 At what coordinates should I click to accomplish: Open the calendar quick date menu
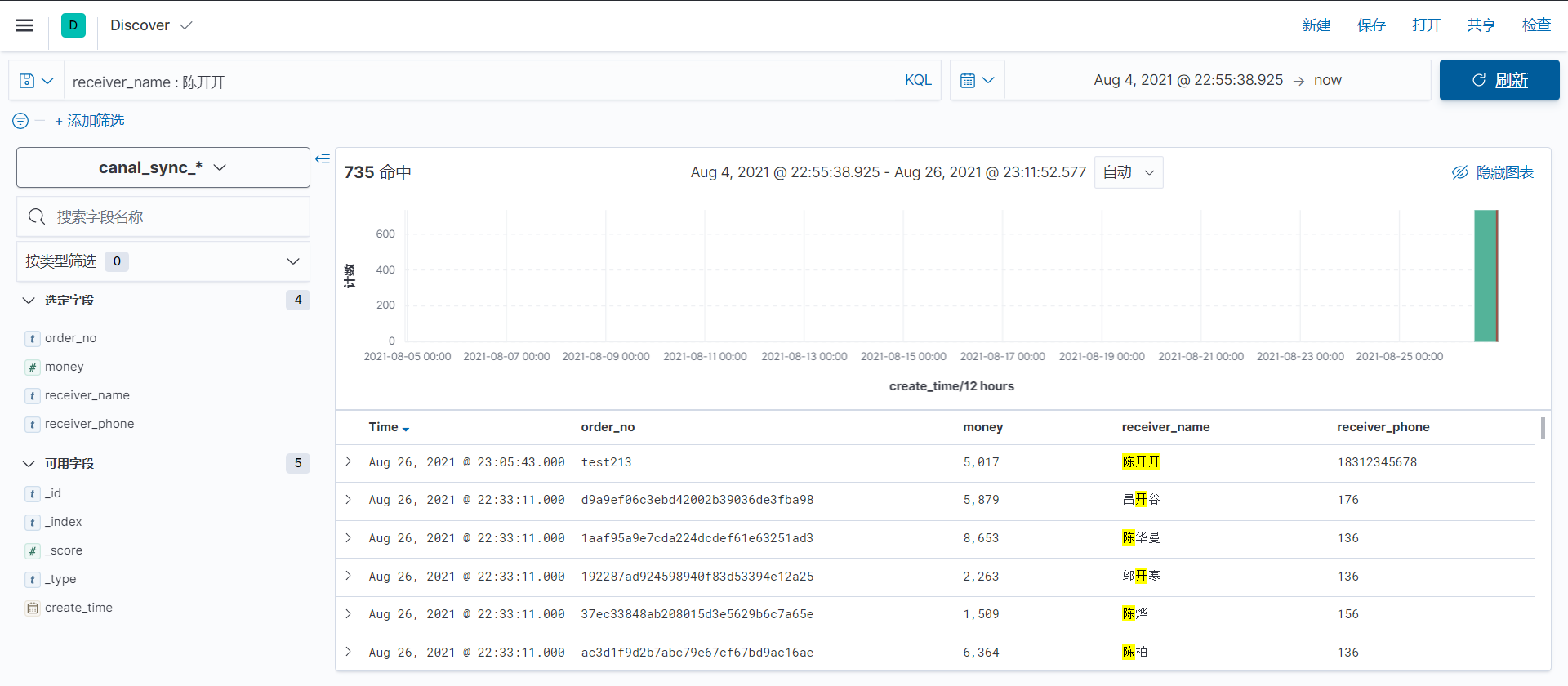coord(977,80)
